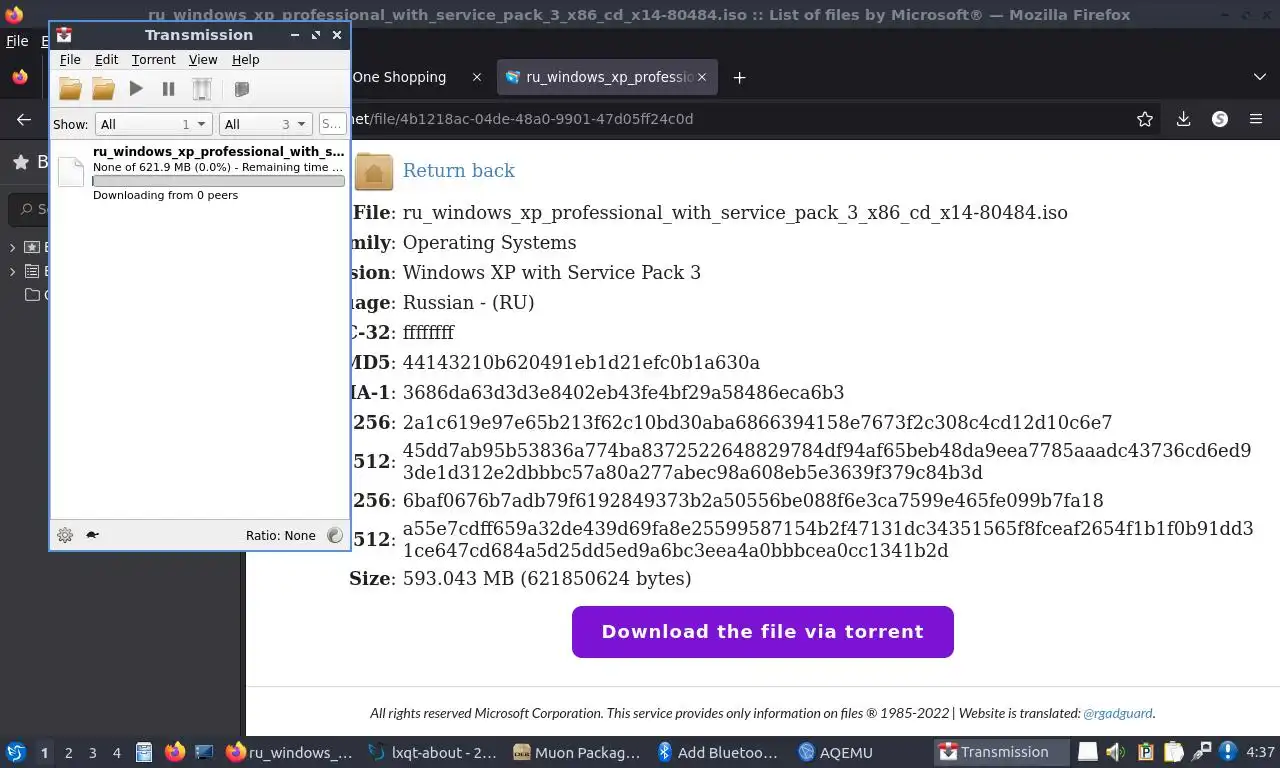
Task: Launch file manager from taskbar quick launch
Action: pos(144,752)
